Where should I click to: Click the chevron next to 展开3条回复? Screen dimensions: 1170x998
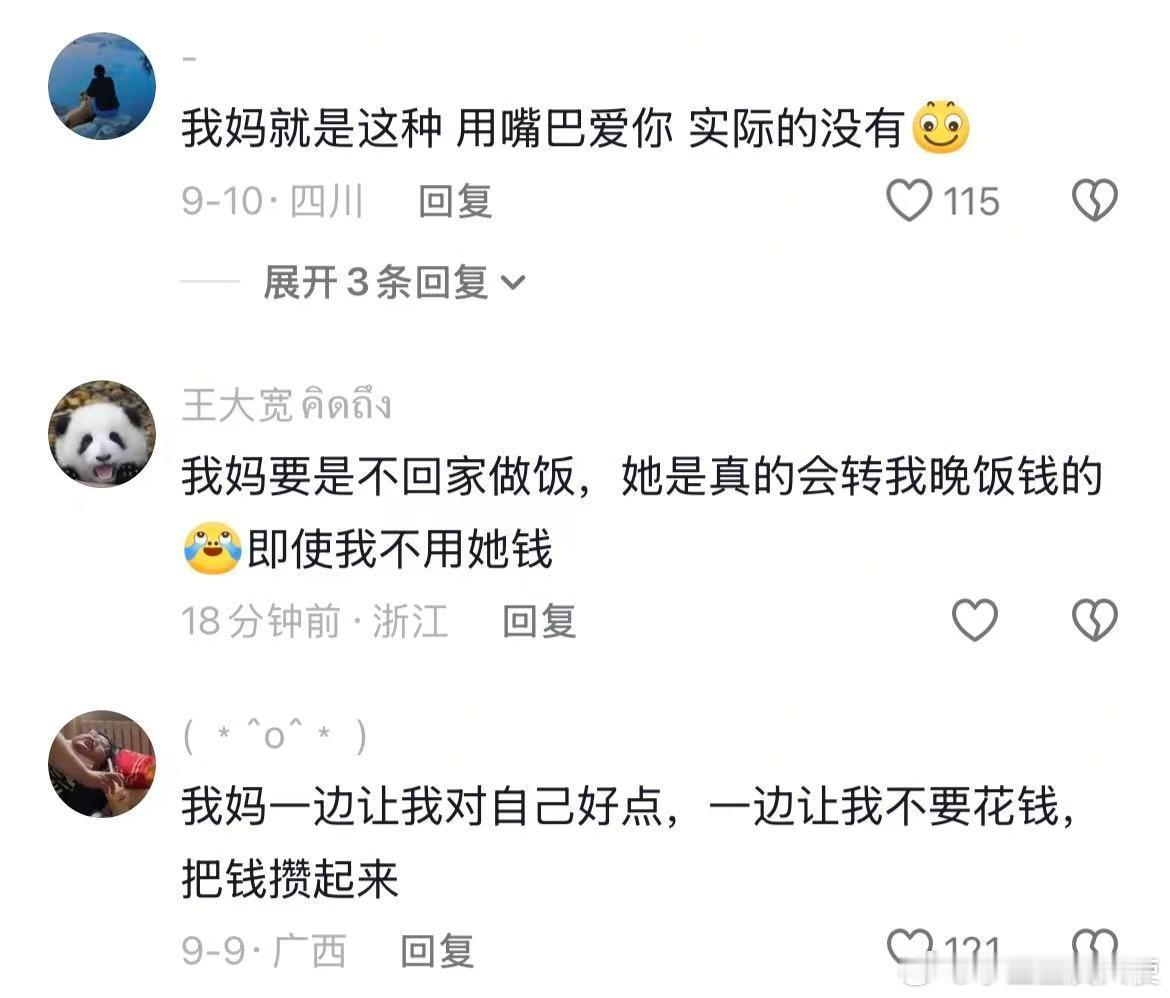click(513, 283)
